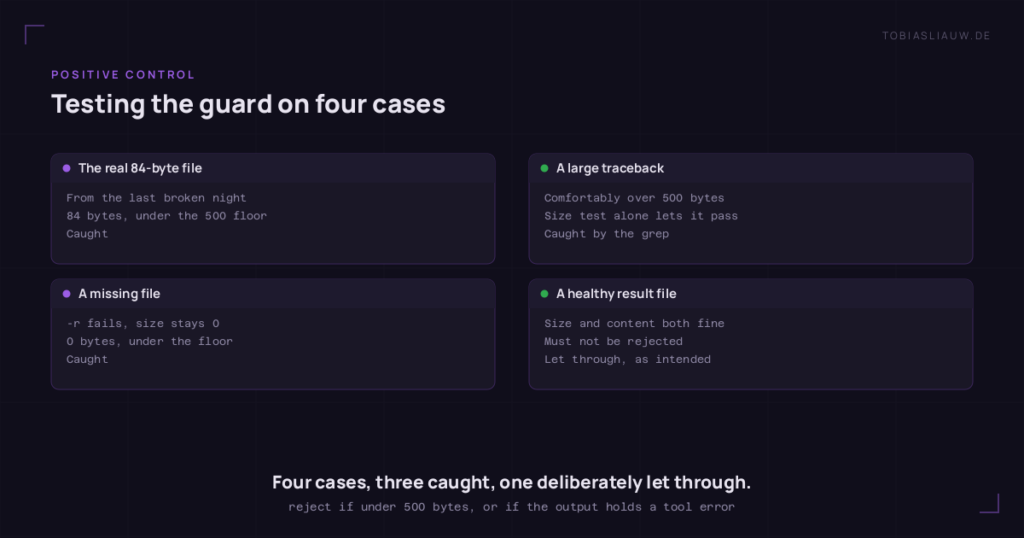Viewport: 1024px width, 538px height.
Task: Click the purple dot beside A missing file
Action: (x=67, y=294)
